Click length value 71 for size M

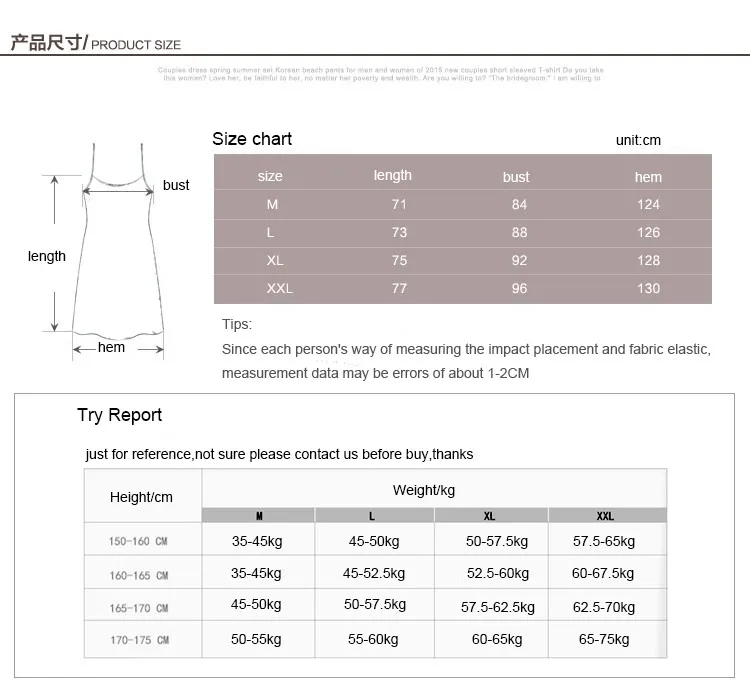coord(399,205)
